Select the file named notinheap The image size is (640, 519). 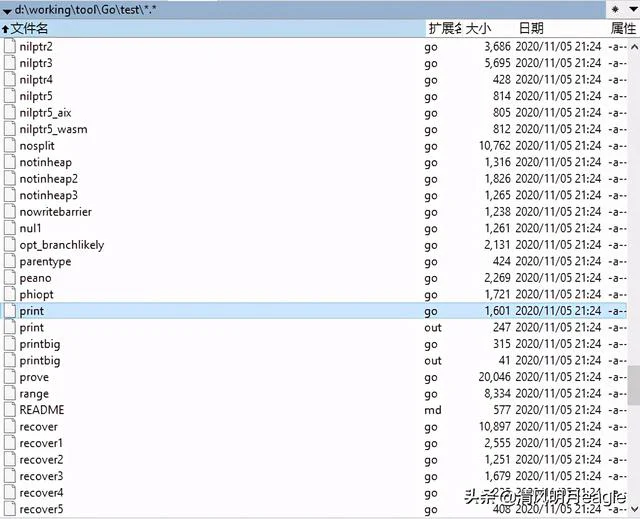pyautogui.click(x=46, y=162)
